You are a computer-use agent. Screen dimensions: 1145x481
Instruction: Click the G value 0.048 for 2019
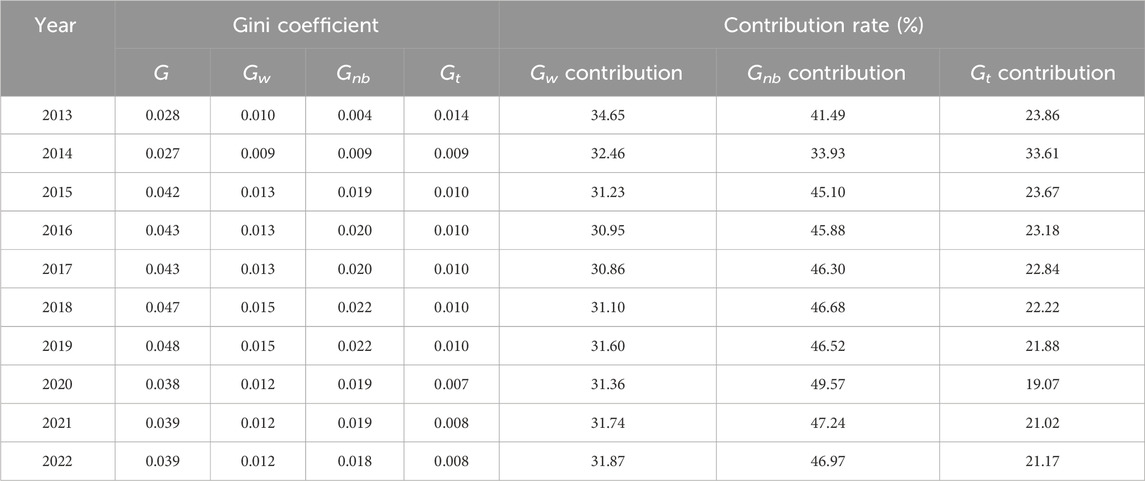(163, 346)
